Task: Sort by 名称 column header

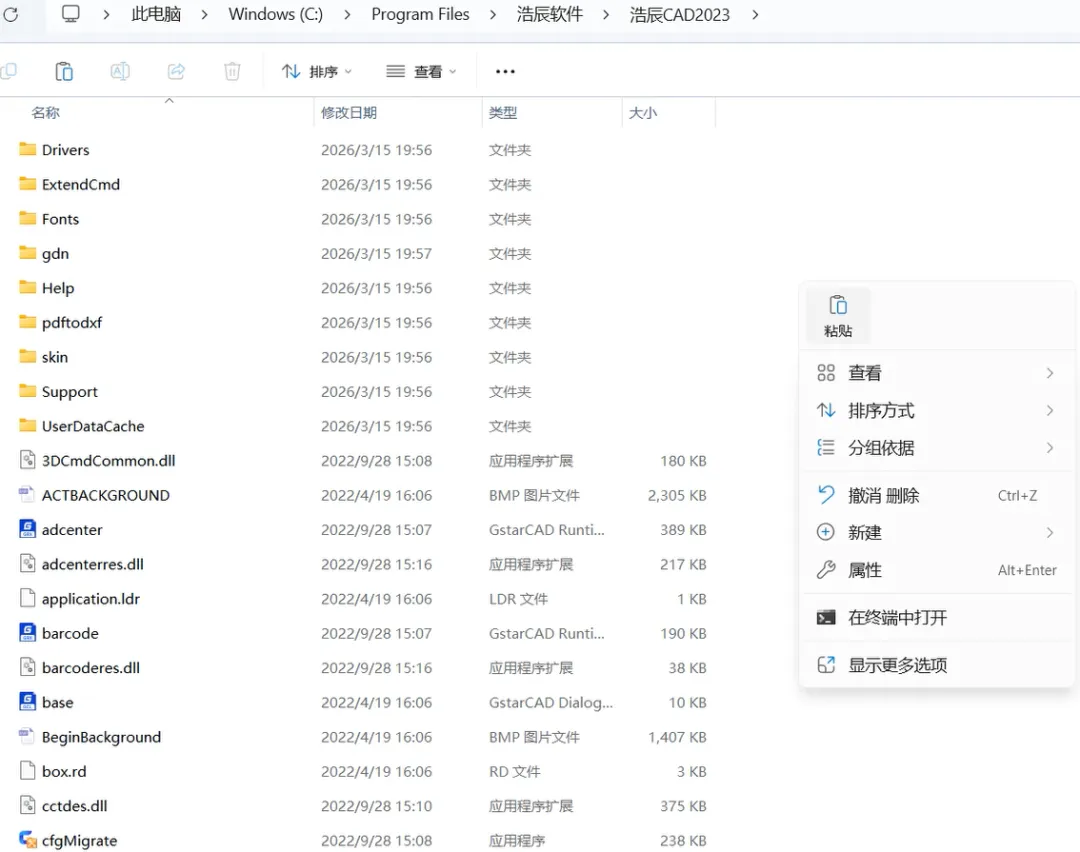Action: (45, 112)
